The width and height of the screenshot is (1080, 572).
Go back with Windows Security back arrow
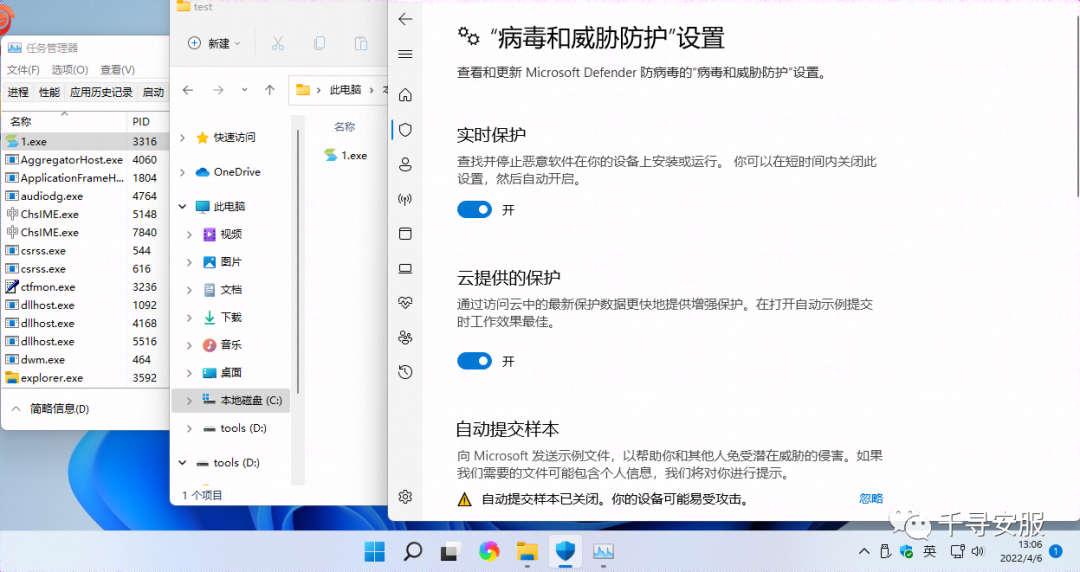pos(406,19)
